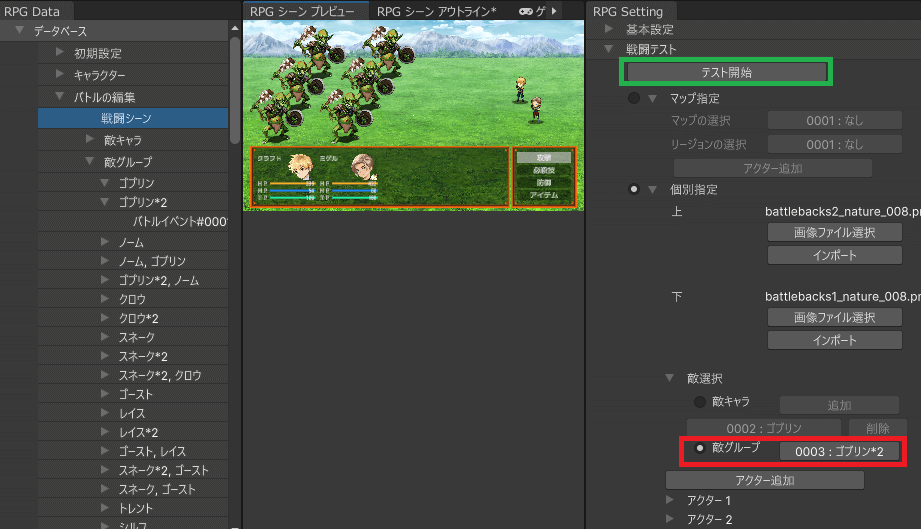Click インポート for the lower battleback
Screen dimensions: 921x529
point(834,340)
